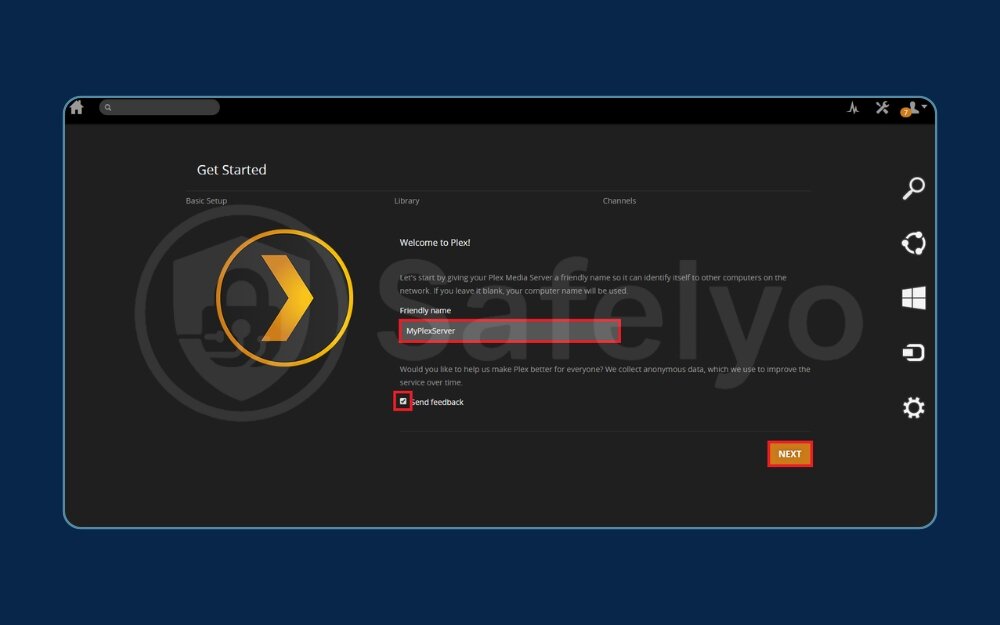Open the server activity status icon
The height and width of the screenshot is (625, 1000).
tap(853, 107)
